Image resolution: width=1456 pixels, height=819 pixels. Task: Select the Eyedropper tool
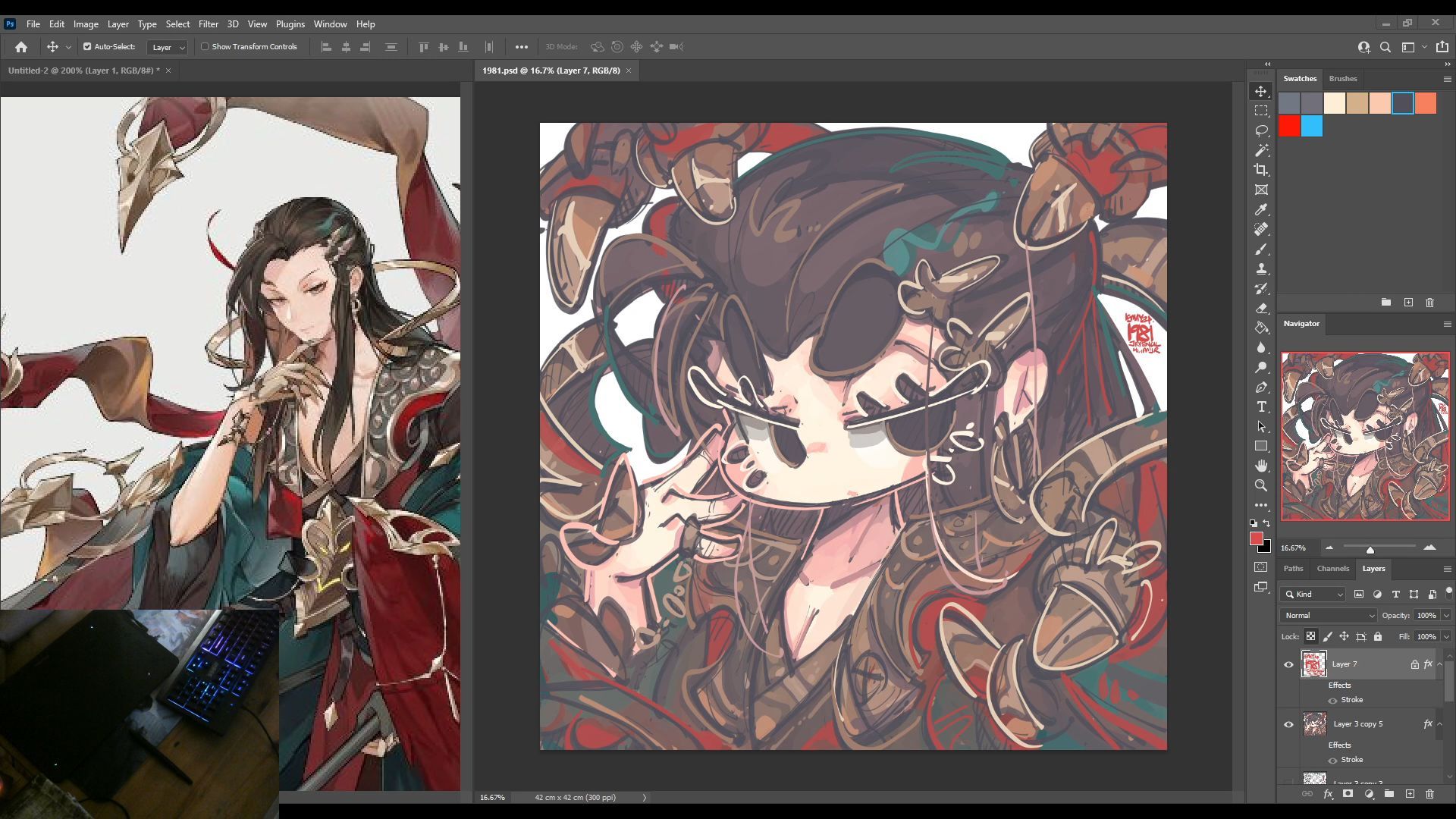(1261, 209)
